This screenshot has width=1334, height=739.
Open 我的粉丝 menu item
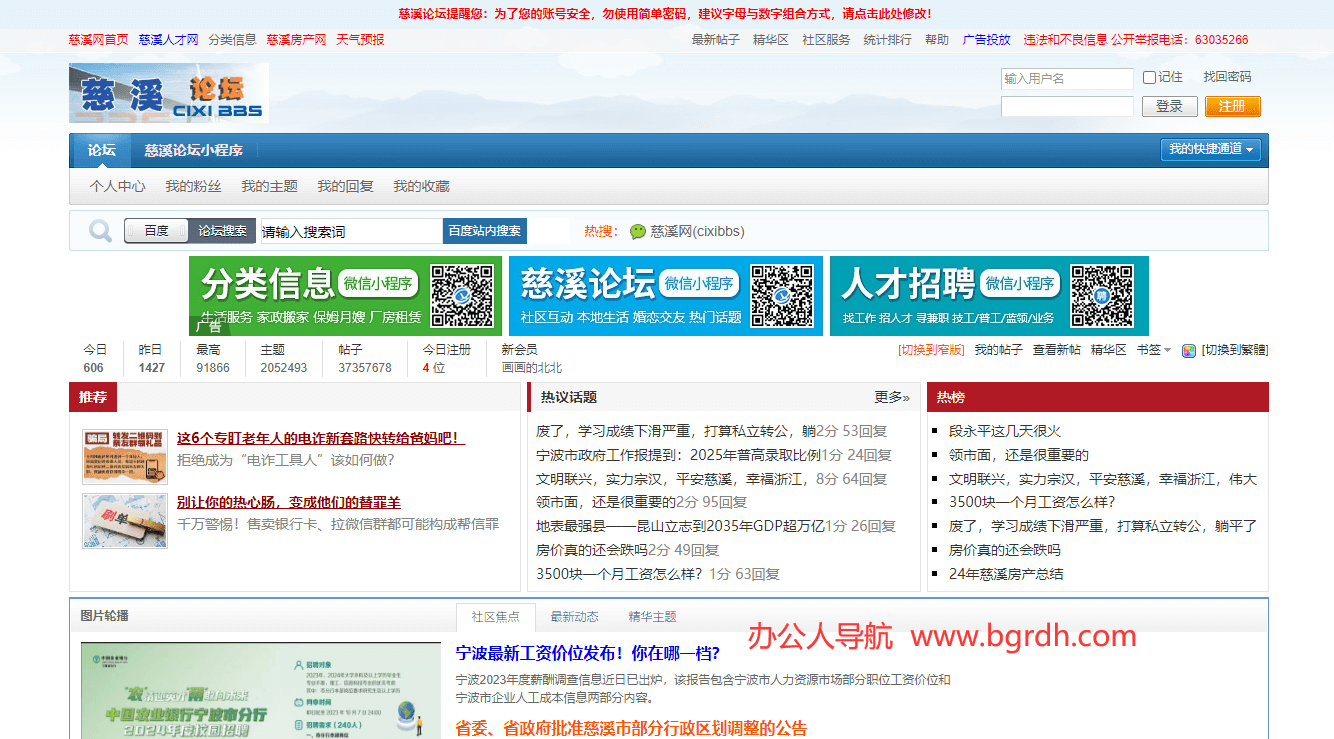coord(193,186)
